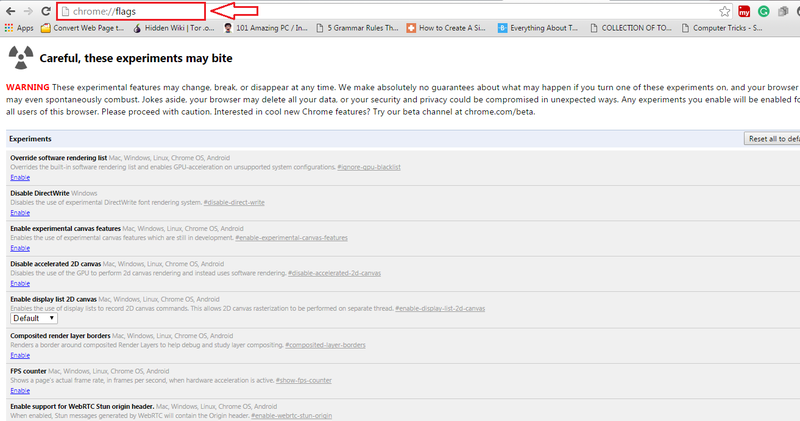
Task: Open the #ignore-gpu-blacklist anchor link
Action: click(x=369, y=167)
